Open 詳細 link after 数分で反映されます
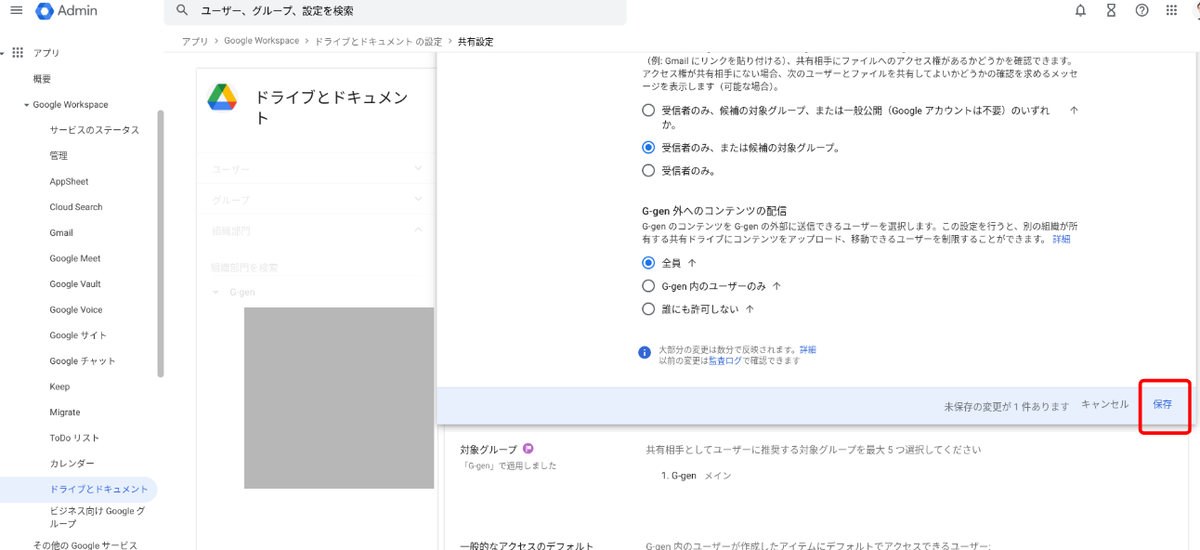The image size is (1200, 550). [808, 350]
